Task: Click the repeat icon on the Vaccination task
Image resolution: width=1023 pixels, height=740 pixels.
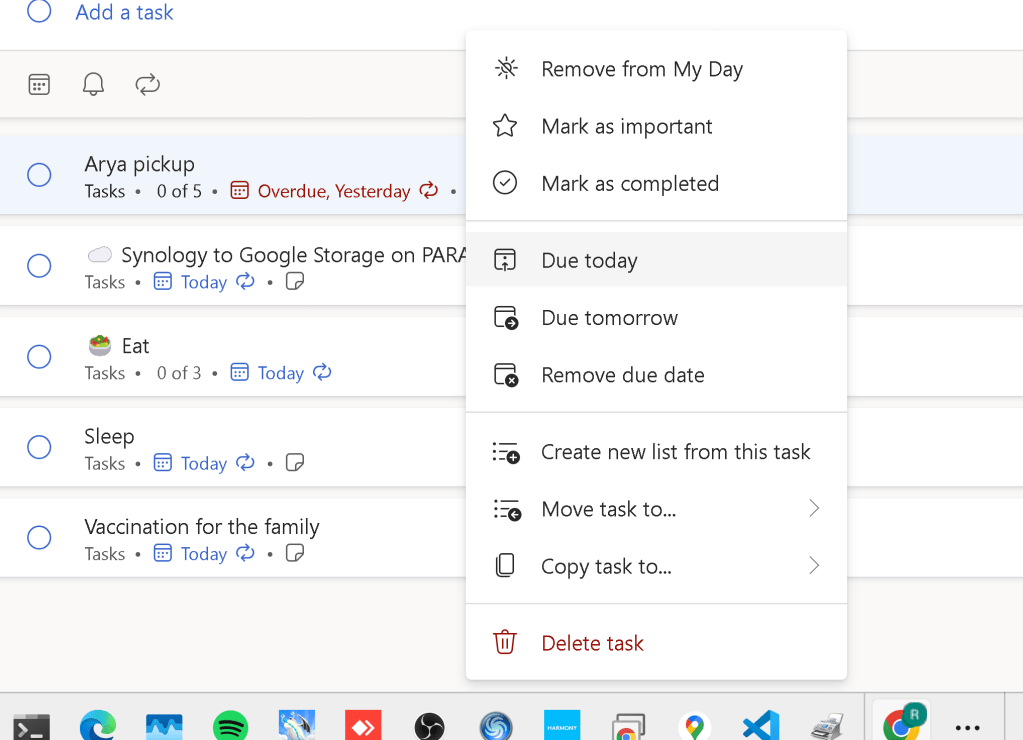Action: (245, 553)
